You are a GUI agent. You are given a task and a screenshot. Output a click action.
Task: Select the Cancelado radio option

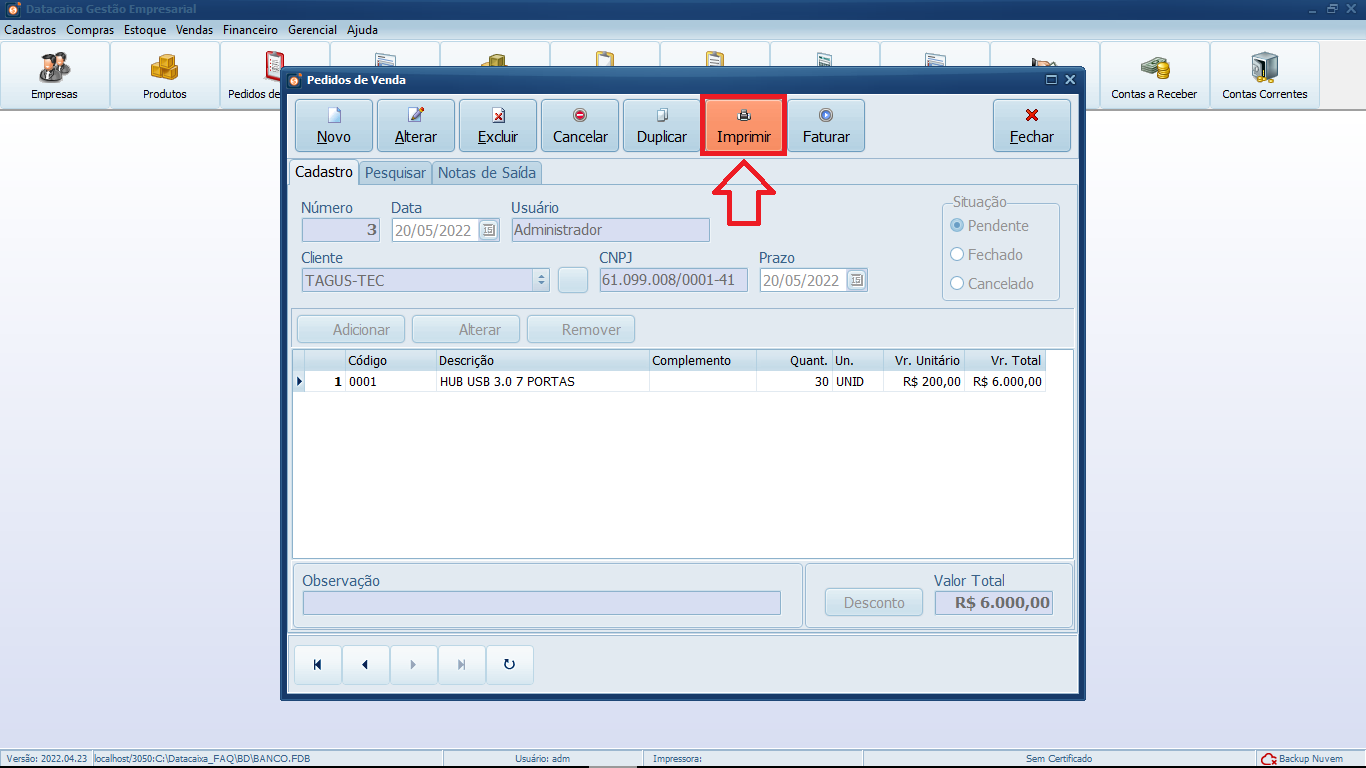[957, 284]
